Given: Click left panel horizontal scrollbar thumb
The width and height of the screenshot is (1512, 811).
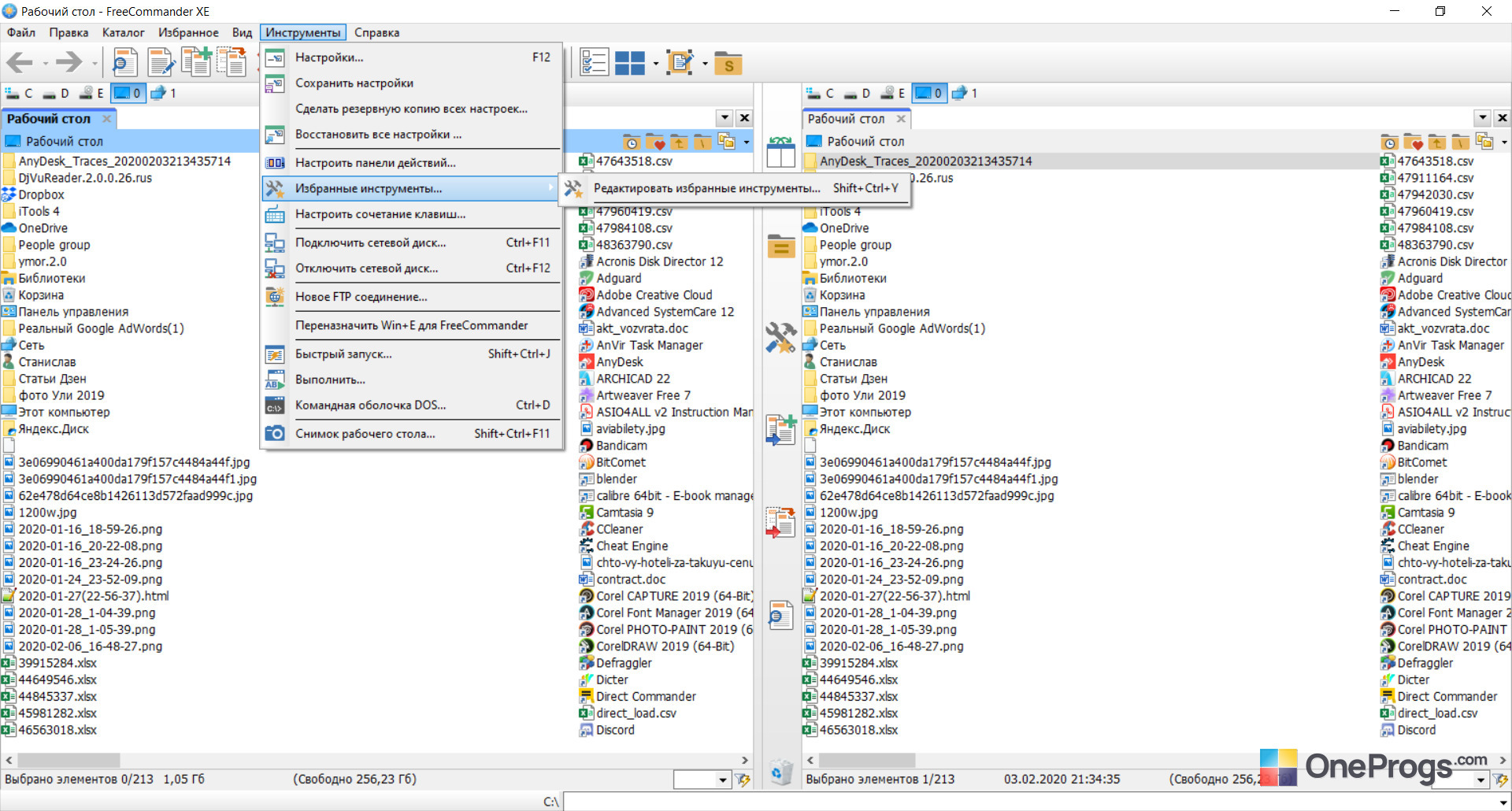Looking at the screenshot, I should click(x=69, y=761).
